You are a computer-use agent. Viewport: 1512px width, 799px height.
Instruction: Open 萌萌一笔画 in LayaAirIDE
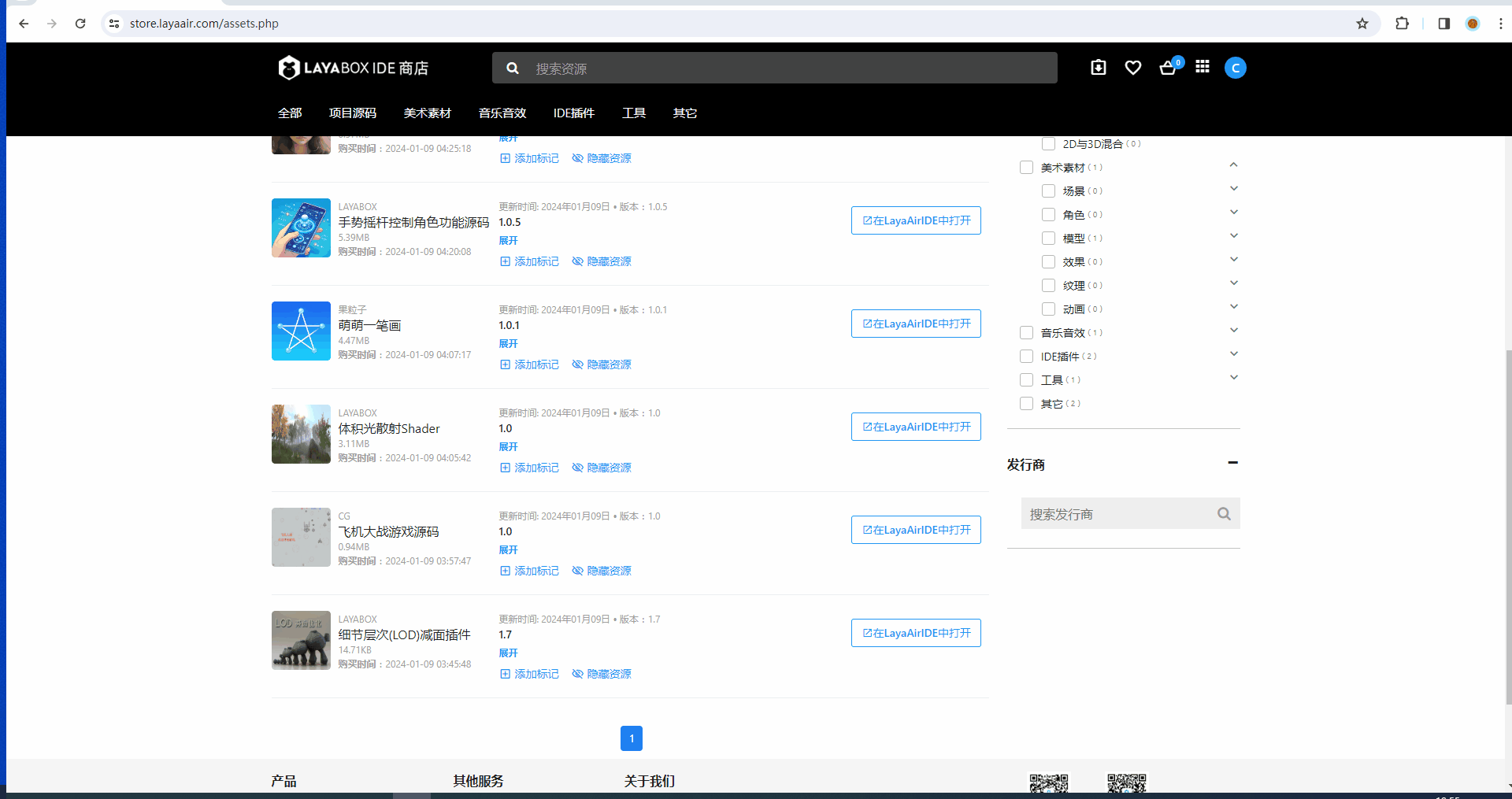[x=915, y=324]
